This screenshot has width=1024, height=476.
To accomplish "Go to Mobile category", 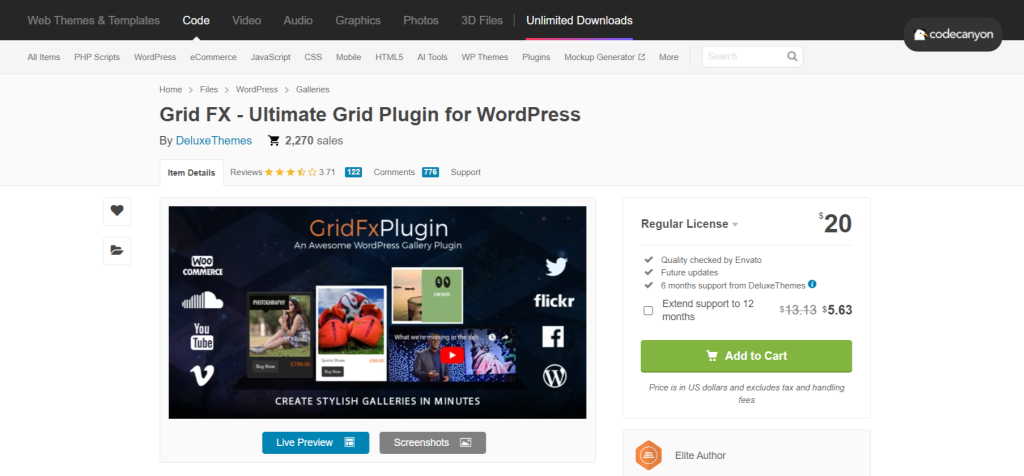I will tap(349, 57).
